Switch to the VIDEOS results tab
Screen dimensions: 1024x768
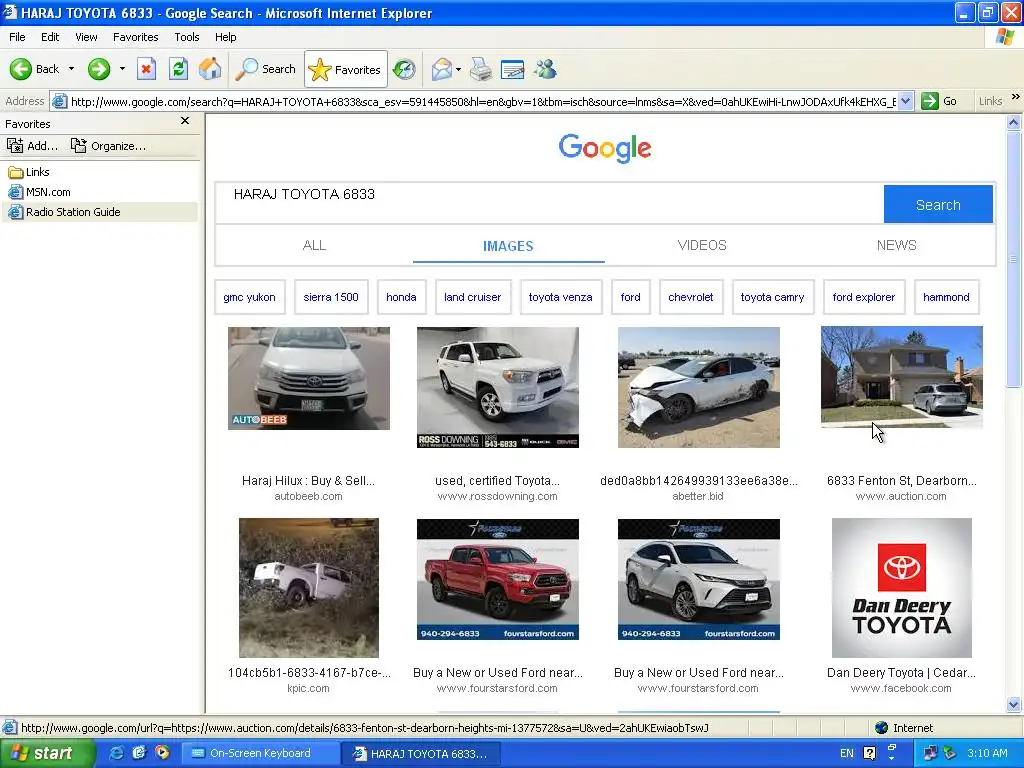pyautogui.click(x=702, y=246)
